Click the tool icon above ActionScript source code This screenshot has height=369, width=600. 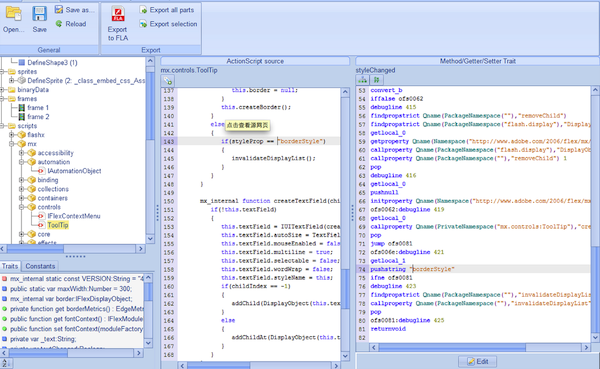point(168,80)
